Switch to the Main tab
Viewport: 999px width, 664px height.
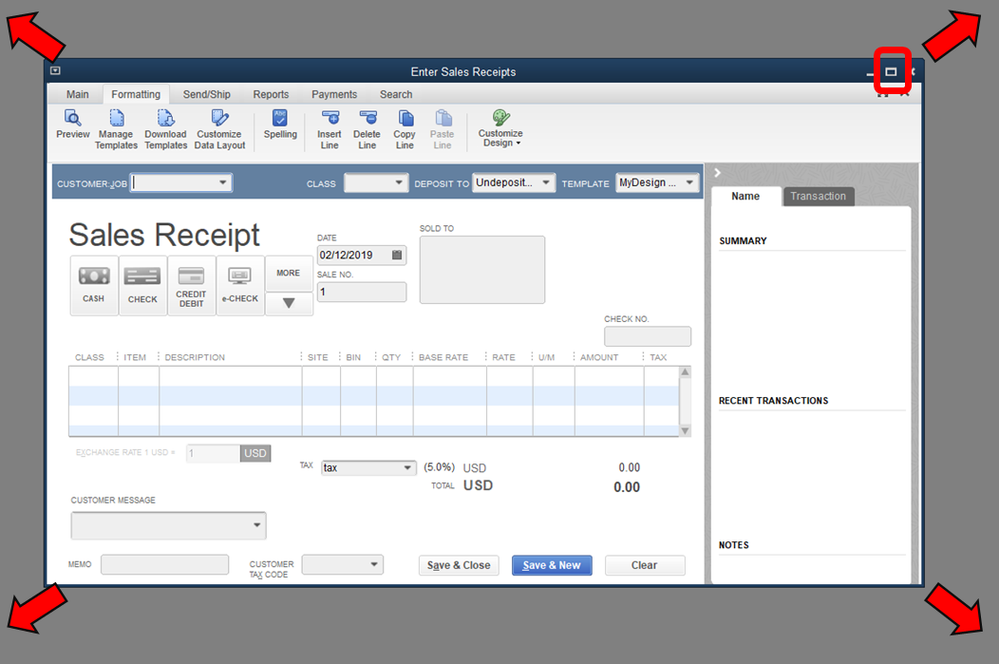78,94
